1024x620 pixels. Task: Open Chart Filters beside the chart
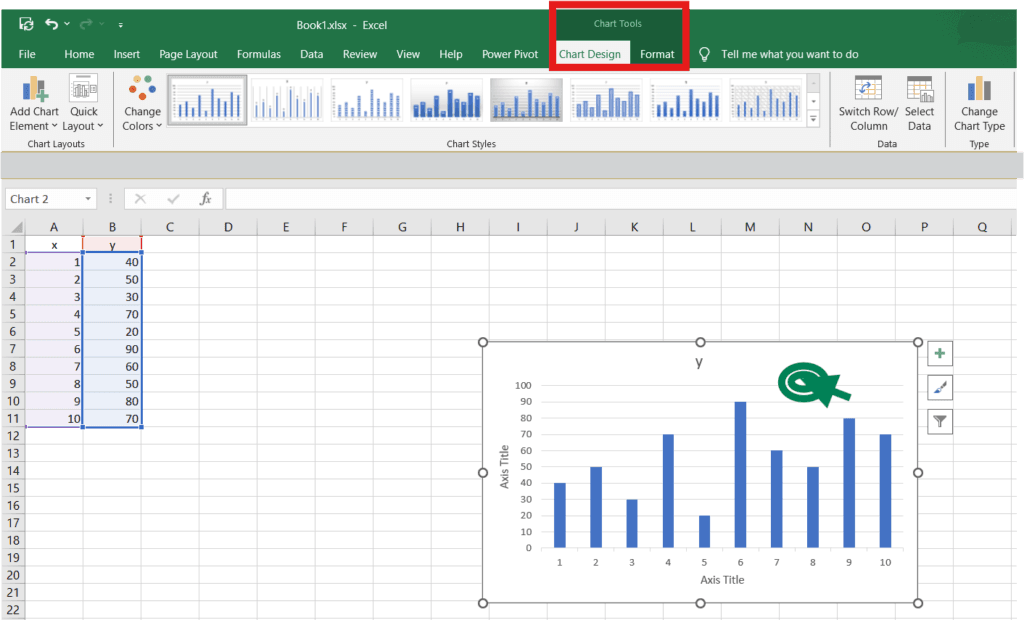[939, 421]
